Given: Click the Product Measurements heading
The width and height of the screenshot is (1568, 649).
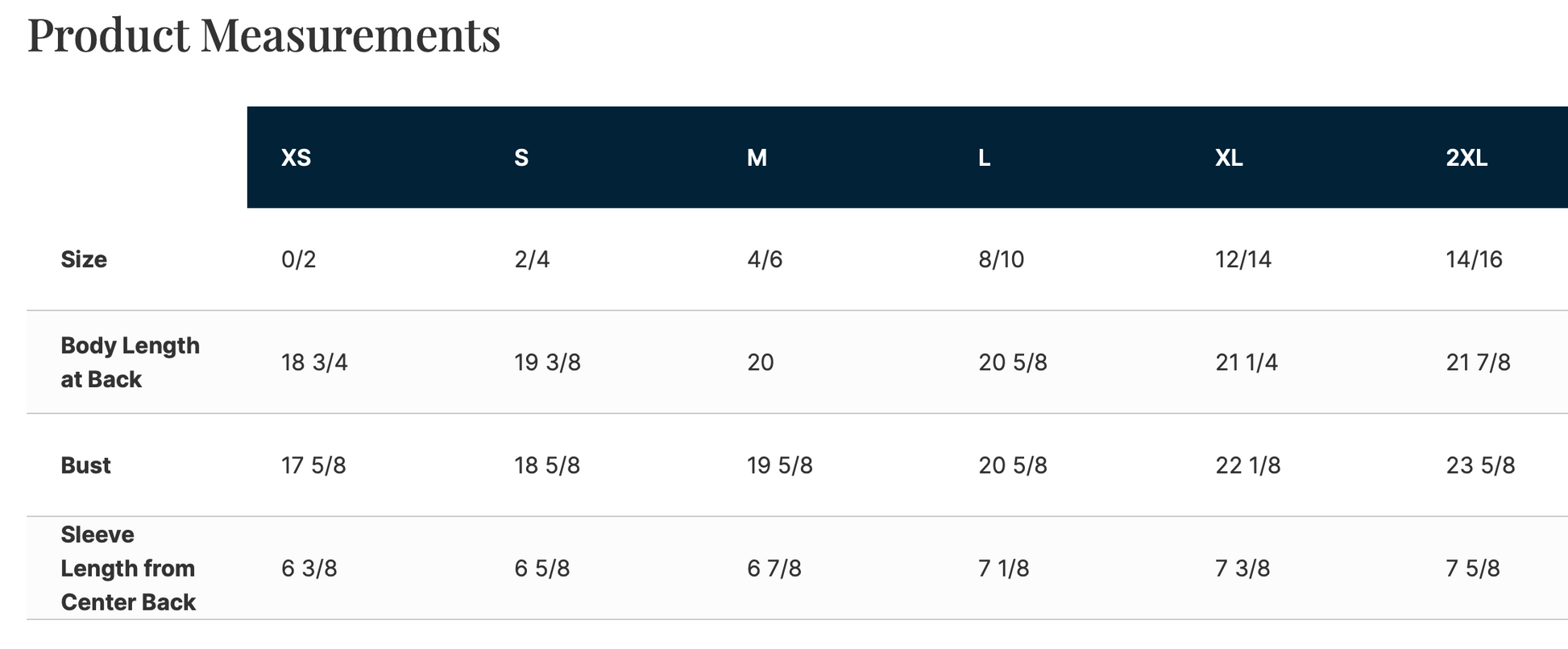Looking at the screenshot, I should click(x=264, y=36).
